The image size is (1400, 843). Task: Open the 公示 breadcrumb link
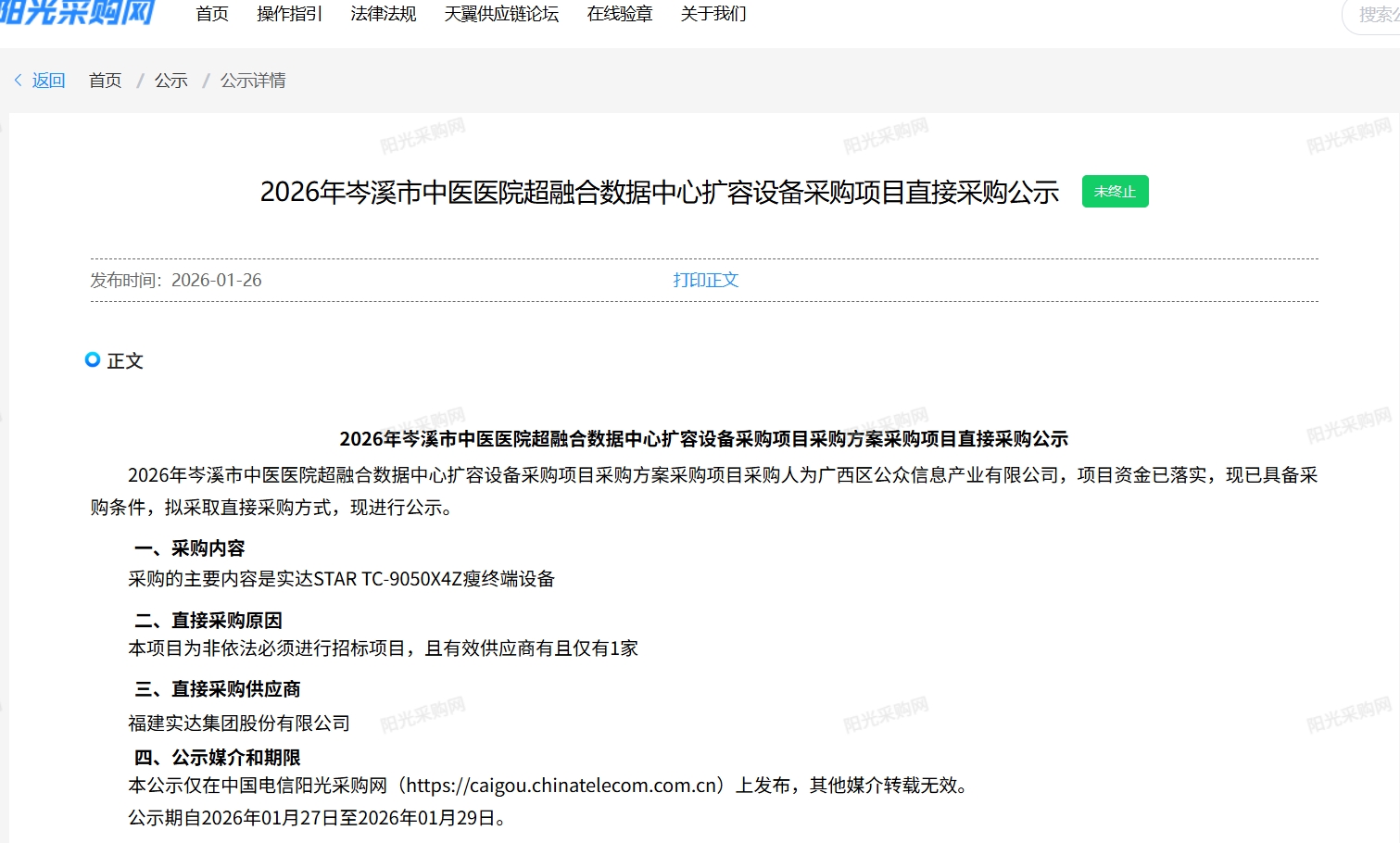(170, 81)
